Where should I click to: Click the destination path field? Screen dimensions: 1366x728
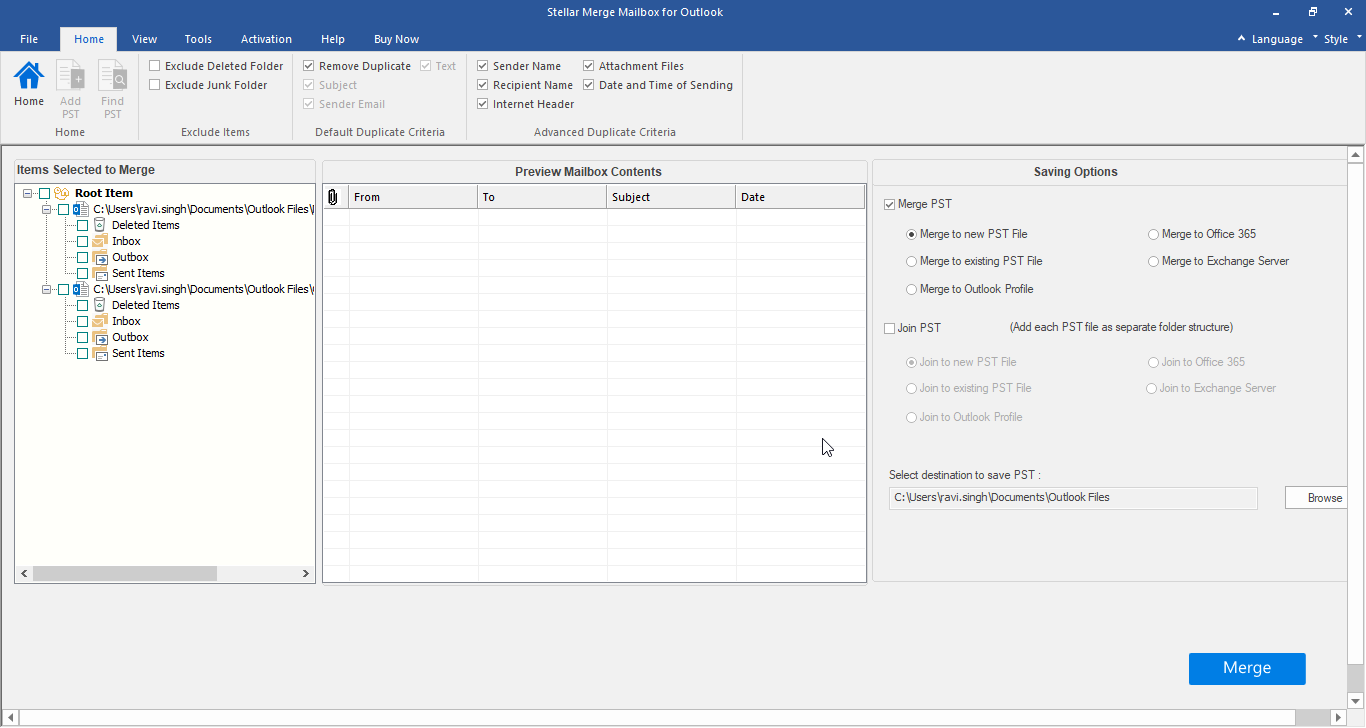[x=1073, y=498]
